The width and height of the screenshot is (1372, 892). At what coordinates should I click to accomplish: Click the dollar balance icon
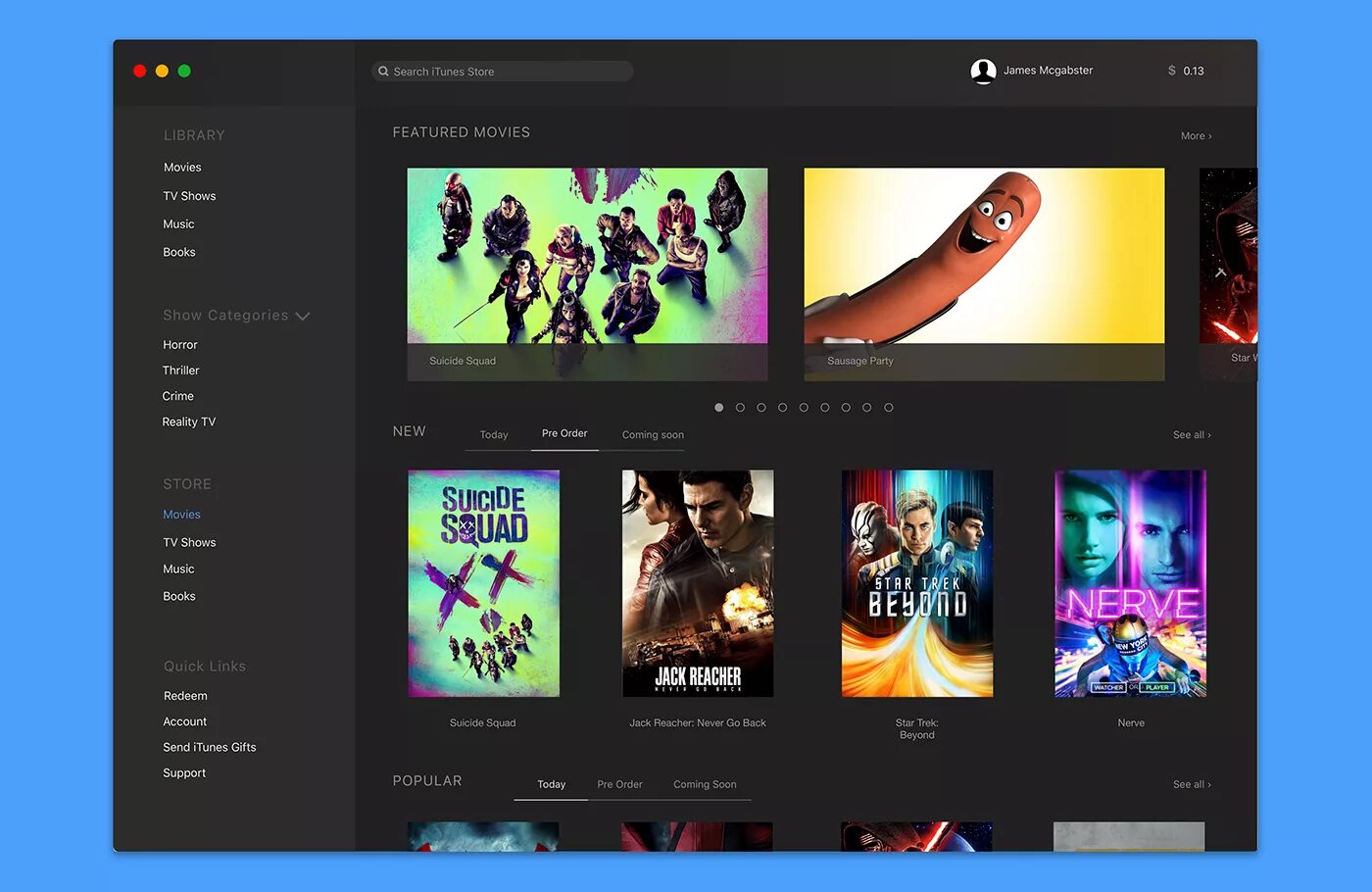(1171, 71)
